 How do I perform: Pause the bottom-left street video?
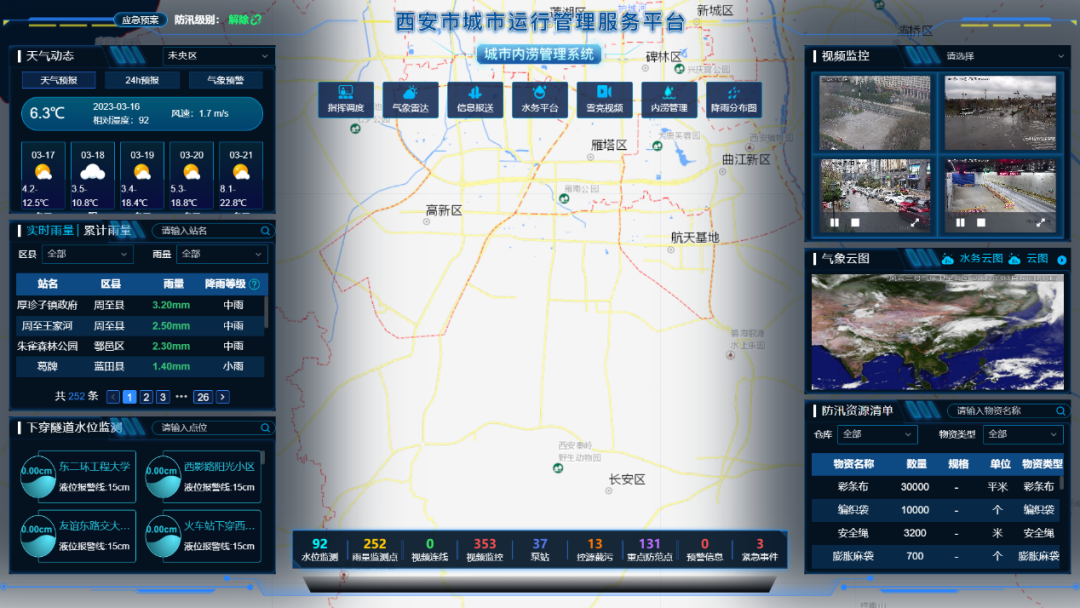click(835, 222)
